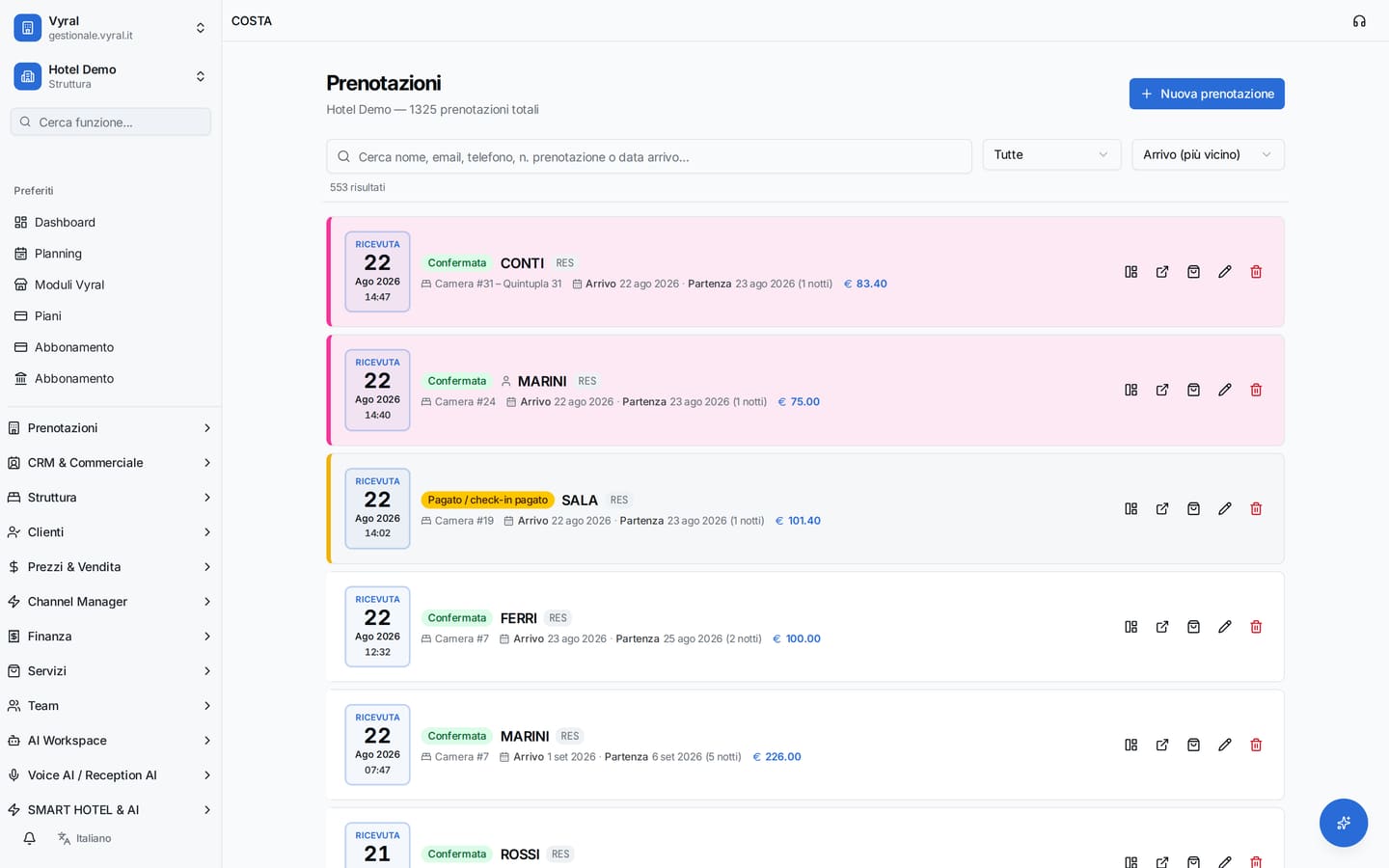Expand the Channel Manager section
The height and width of the screenshot is (868, 1389).
click(x=111, y=602)
